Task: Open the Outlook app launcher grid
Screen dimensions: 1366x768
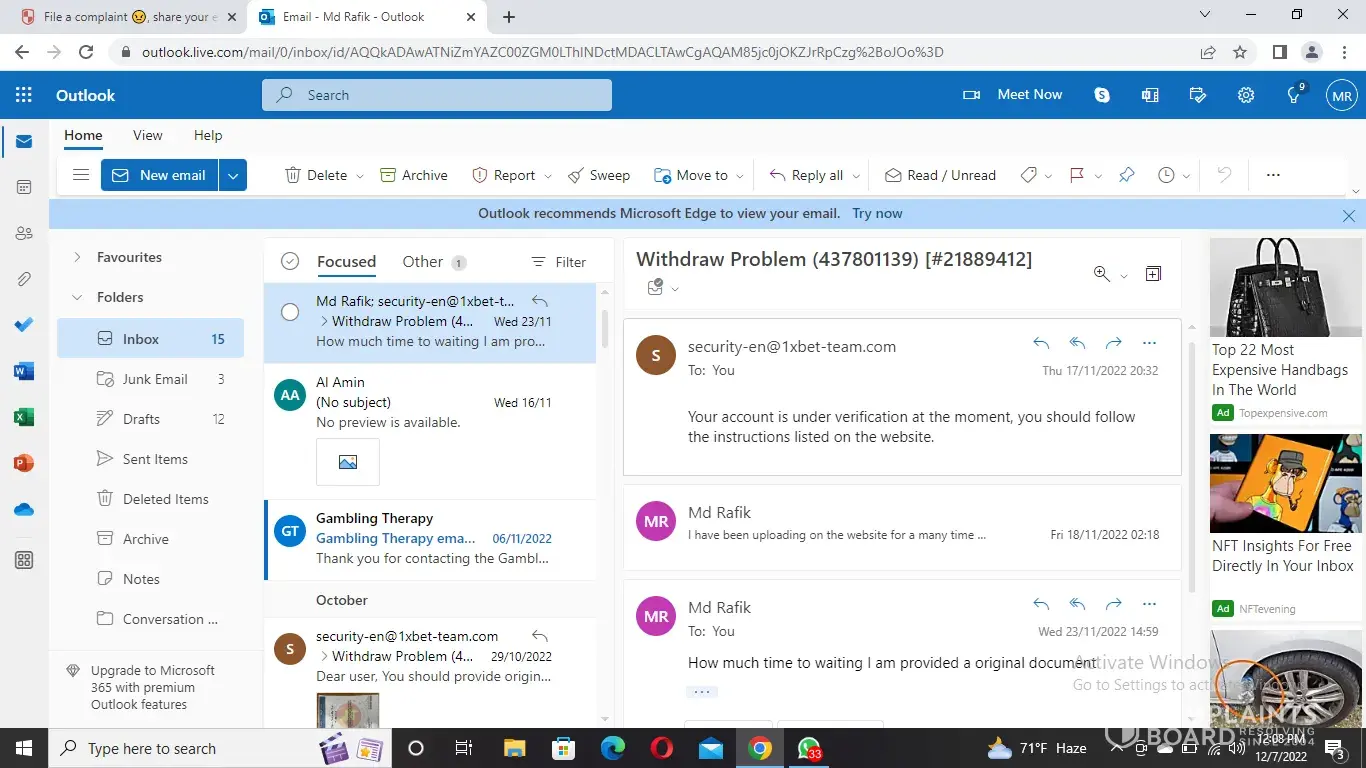Action: [24, 95]
